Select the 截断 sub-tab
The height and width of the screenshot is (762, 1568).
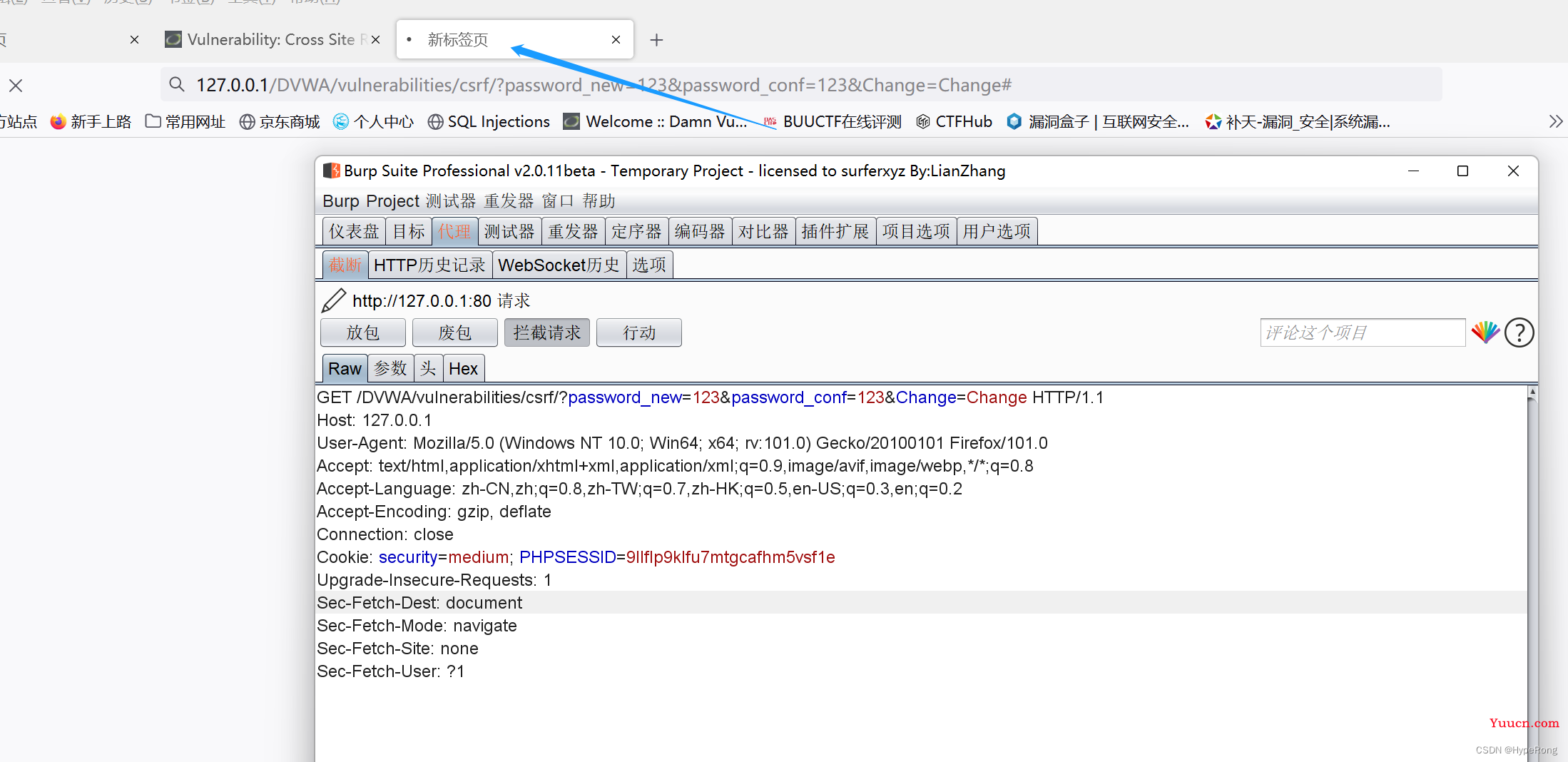click(345, 265)
